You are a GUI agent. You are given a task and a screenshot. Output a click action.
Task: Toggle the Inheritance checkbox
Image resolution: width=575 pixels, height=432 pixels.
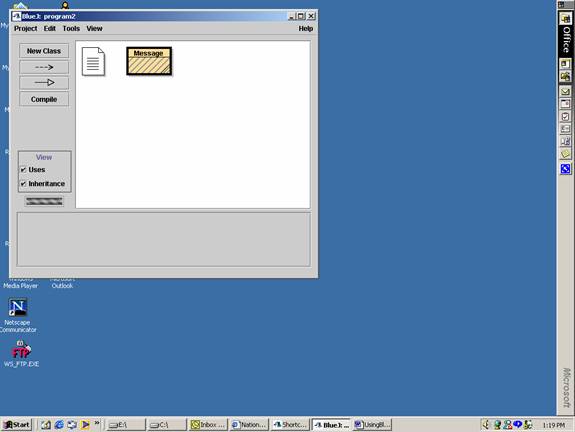23,184
